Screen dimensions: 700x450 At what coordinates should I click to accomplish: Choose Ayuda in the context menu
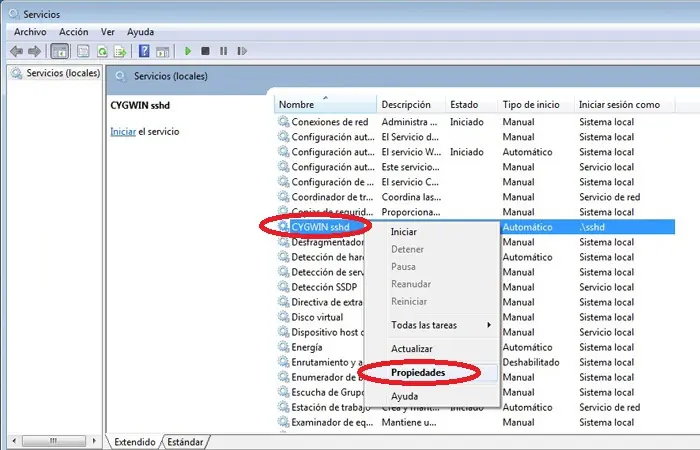click(x=404, y=396)
